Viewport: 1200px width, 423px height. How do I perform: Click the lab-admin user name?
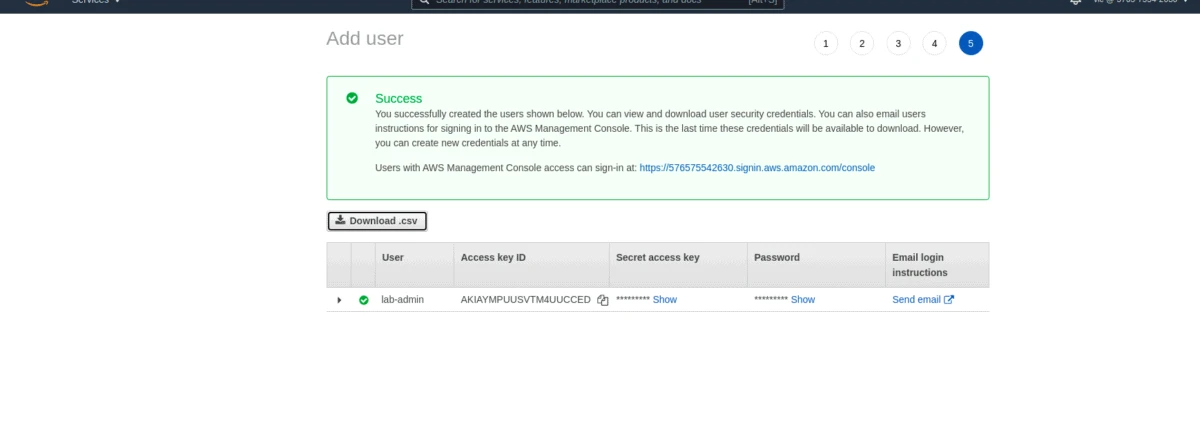403,300
